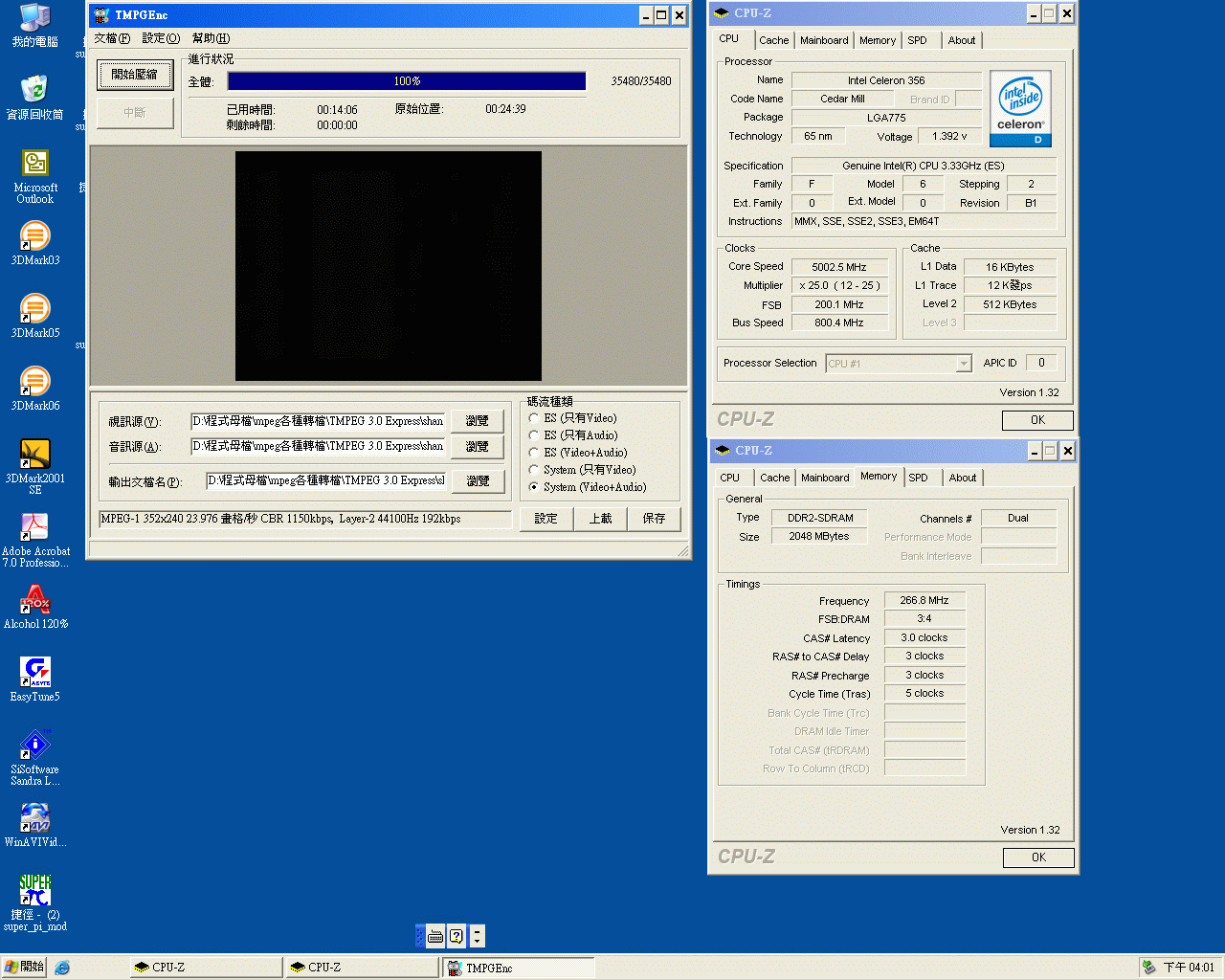
Task: Click the Intel Celeron D logo
Action: click(x=1020, y=107)
